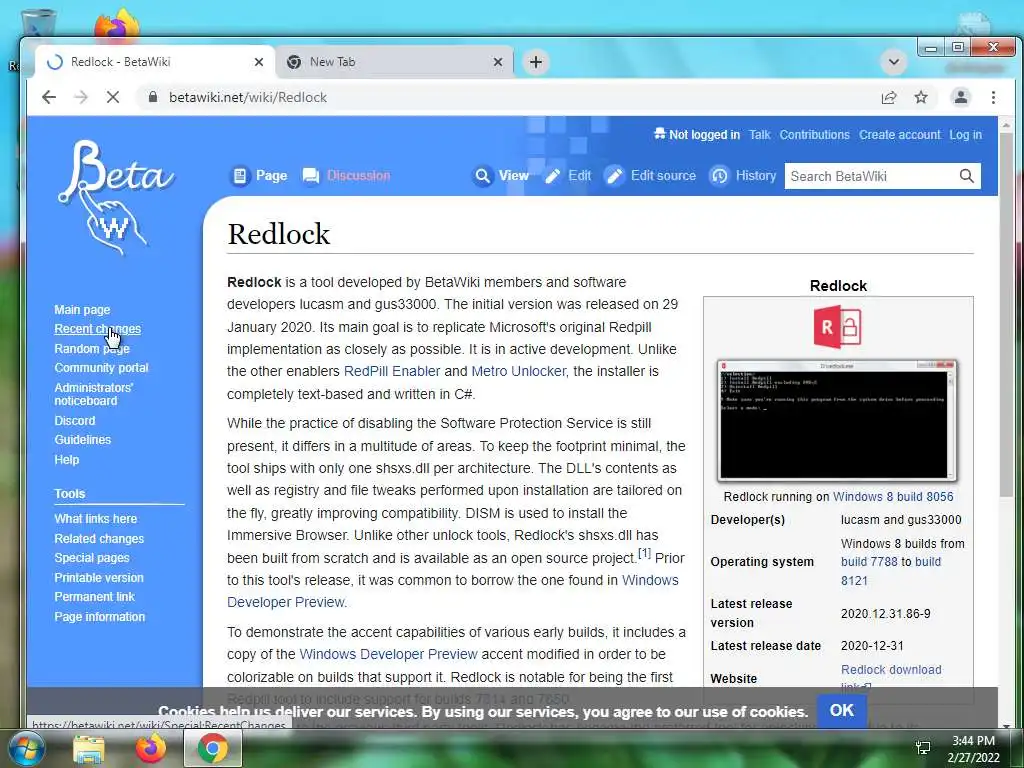Click Related changes
The width and height of the screenshot is (1024, 768).
click(99, 539)
